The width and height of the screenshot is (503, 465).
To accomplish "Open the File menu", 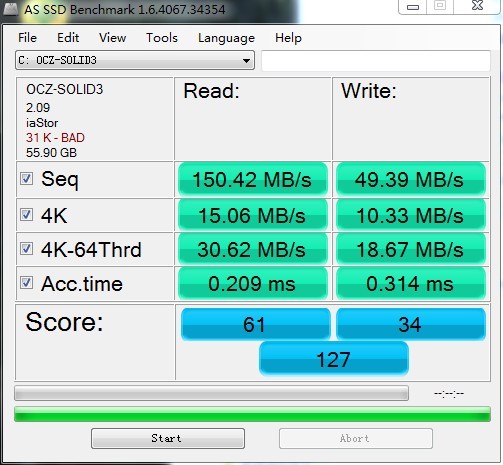I will click(27, 38).
